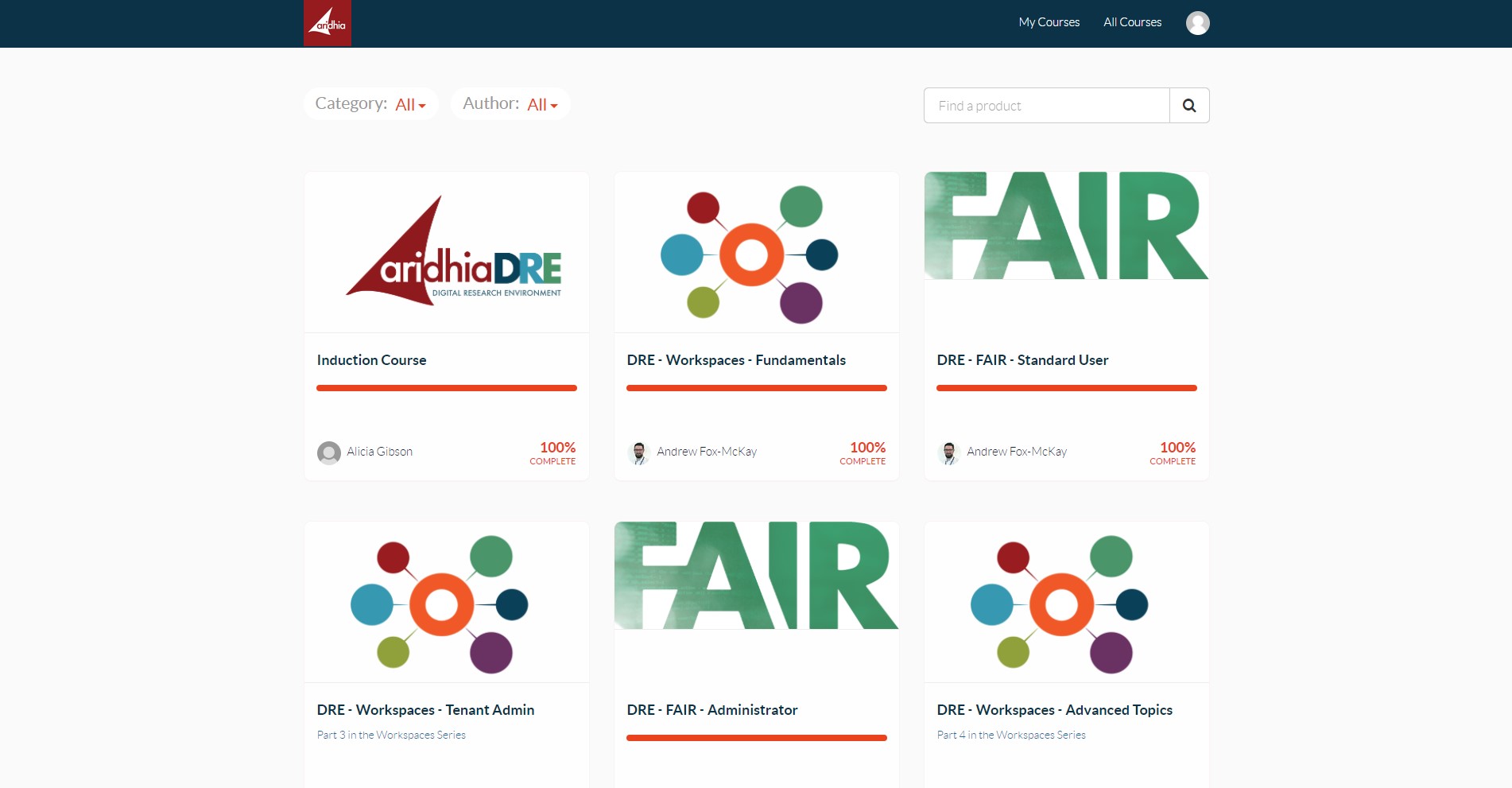Click 'Part 4 in the Workspaces Series'
This screenshot has width=1512, height=788.
pyautogui.click(x=1011, y=735)
